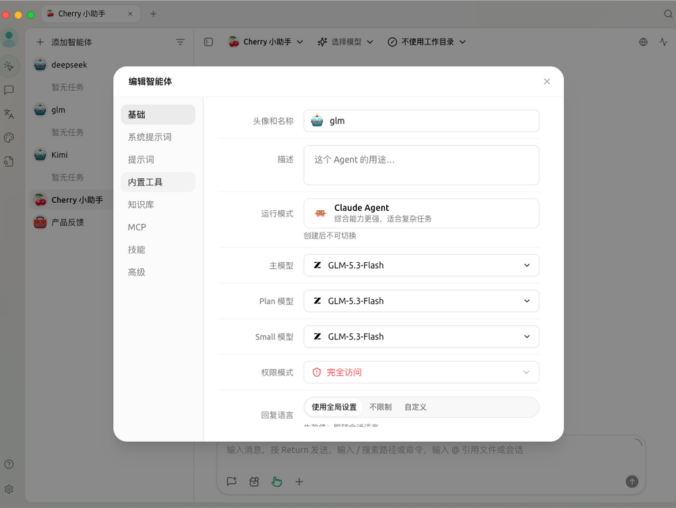The image size is (676, 508).
Task: Open the files icon in left rail
Action: [x=9, y=161]
